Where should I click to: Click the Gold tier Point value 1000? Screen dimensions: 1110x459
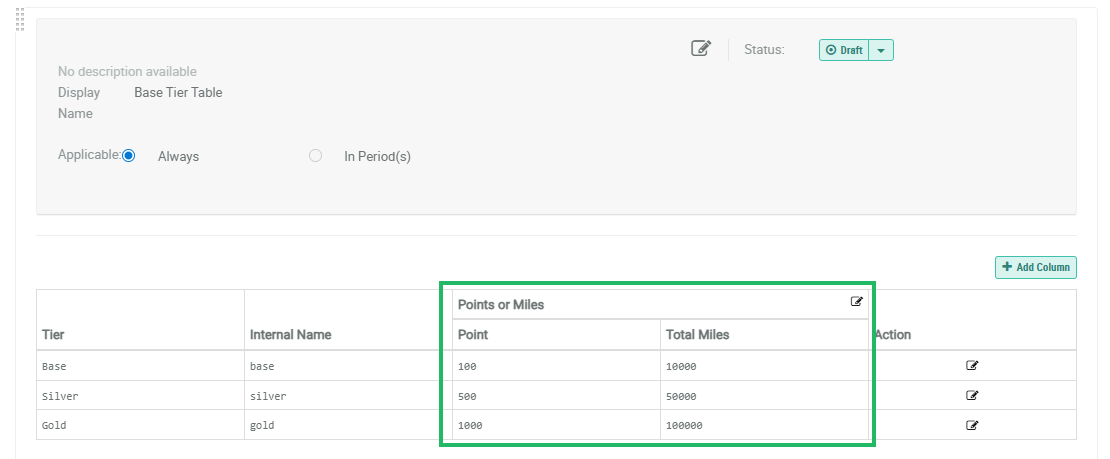pos(472,425)
